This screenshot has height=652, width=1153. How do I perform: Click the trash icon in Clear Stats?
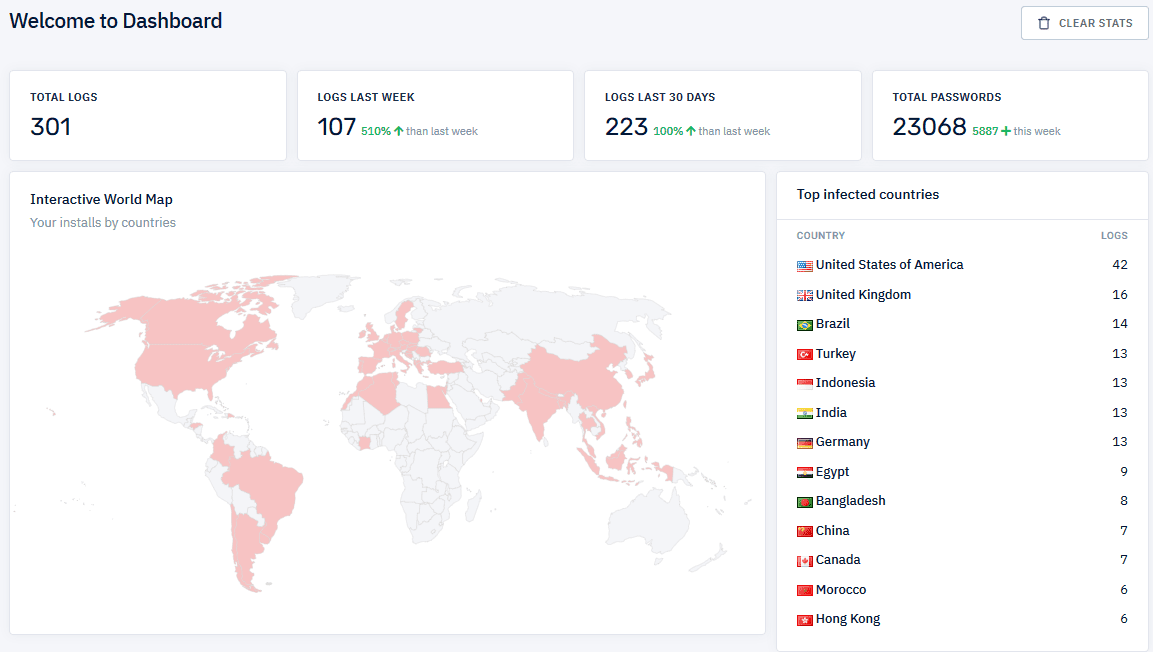click(x=1044, y=23)
